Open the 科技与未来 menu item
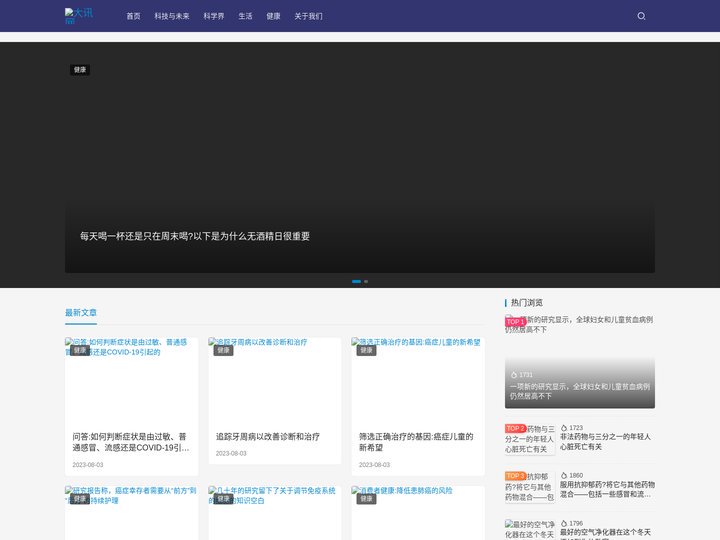This screenshot has width=720, height=540. click(x=172, y=16)
